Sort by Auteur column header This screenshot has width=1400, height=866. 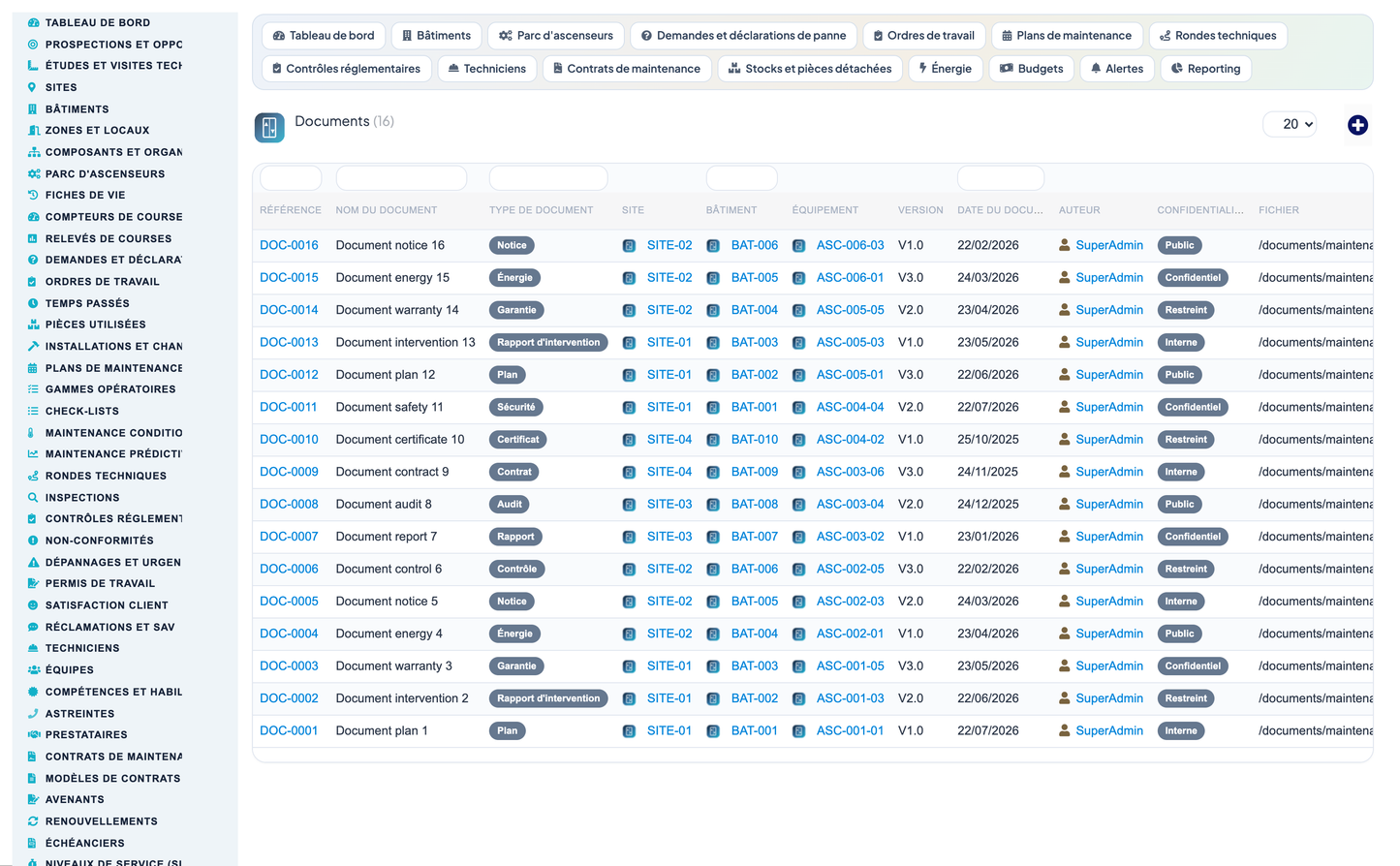tap(1079, 210)
